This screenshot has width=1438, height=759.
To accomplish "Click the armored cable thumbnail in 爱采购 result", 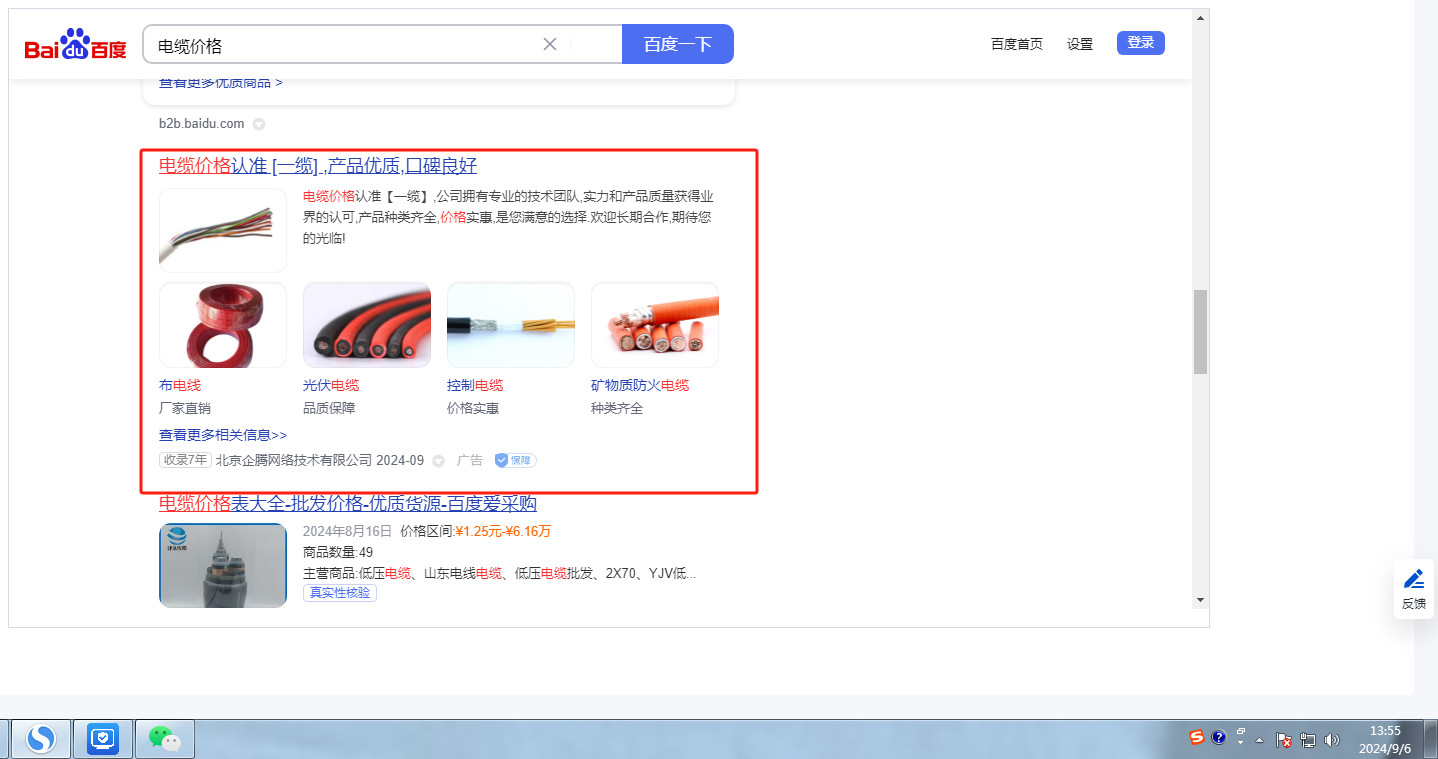I will click(223, 565).
